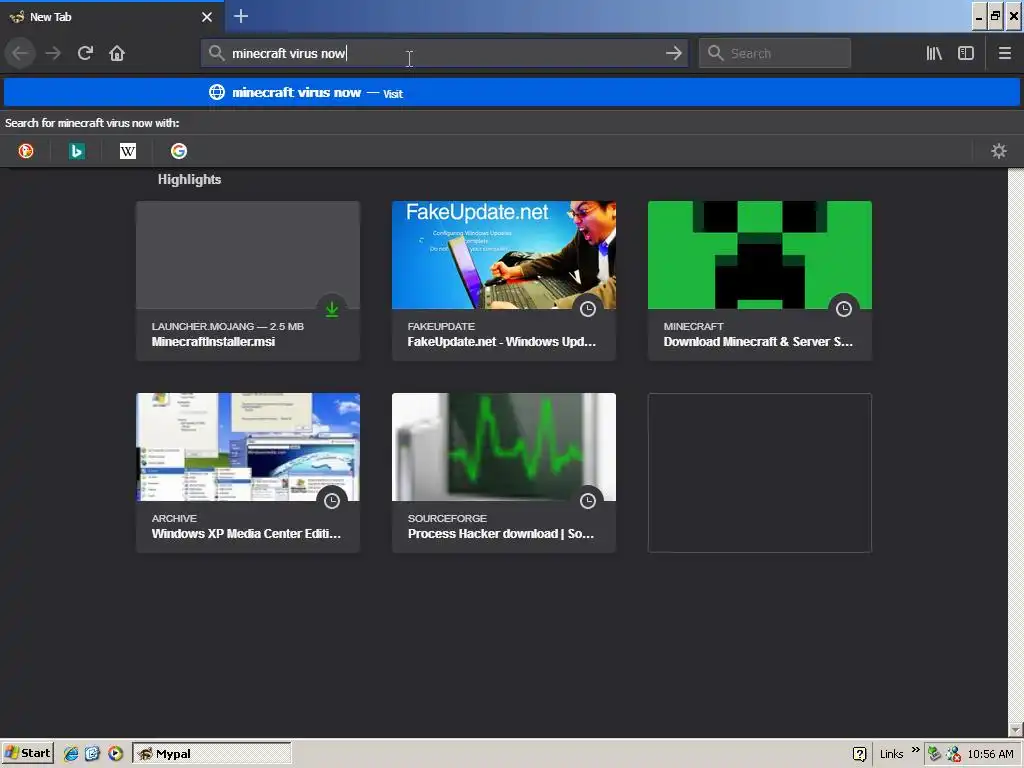Click the Forward navigation arrow
Image resolution: width=1024 pixels, height=768 pixels.
(53, 53)
